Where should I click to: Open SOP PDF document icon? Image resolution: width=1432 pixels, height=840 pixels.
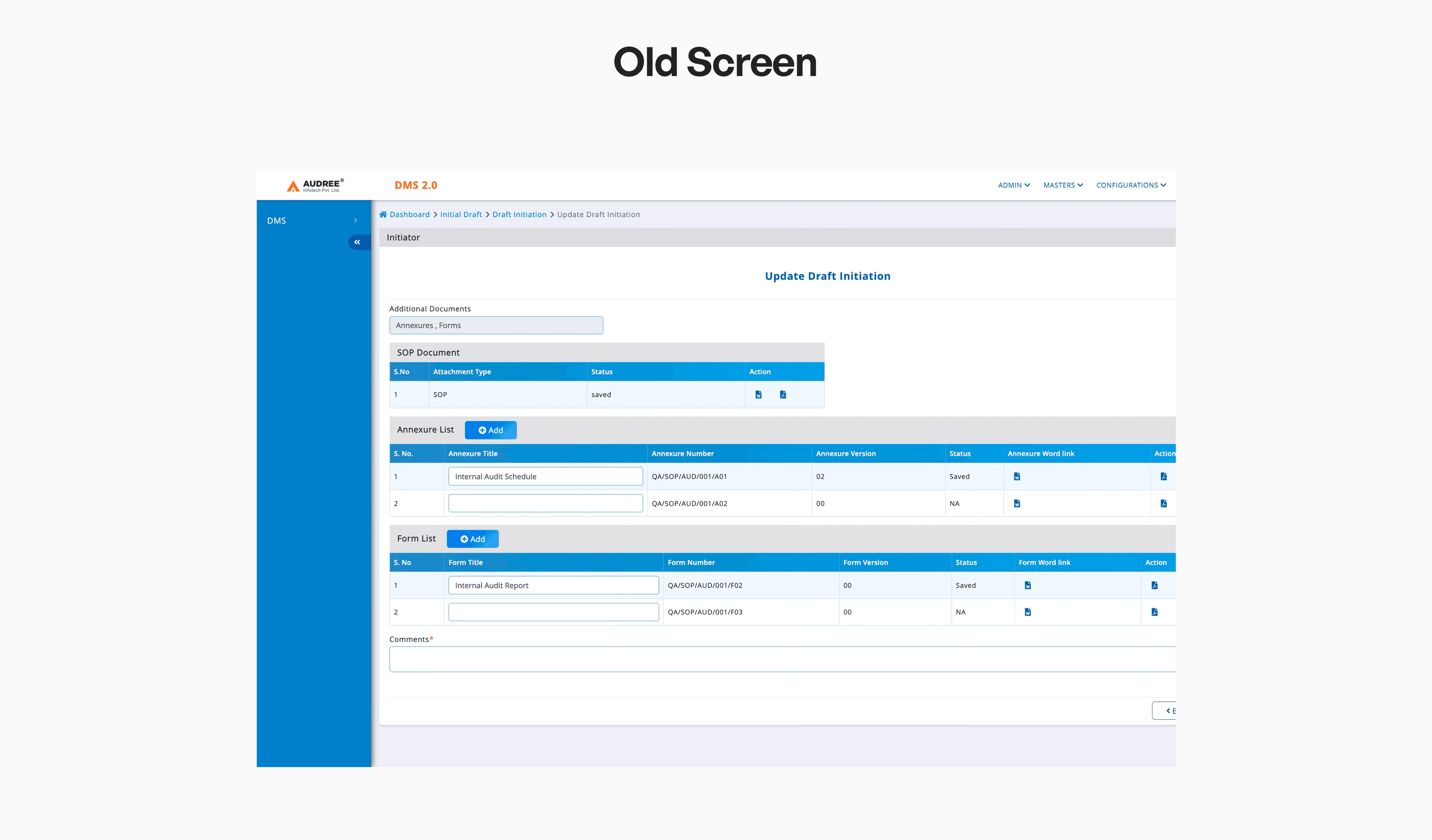click(783, 394)
